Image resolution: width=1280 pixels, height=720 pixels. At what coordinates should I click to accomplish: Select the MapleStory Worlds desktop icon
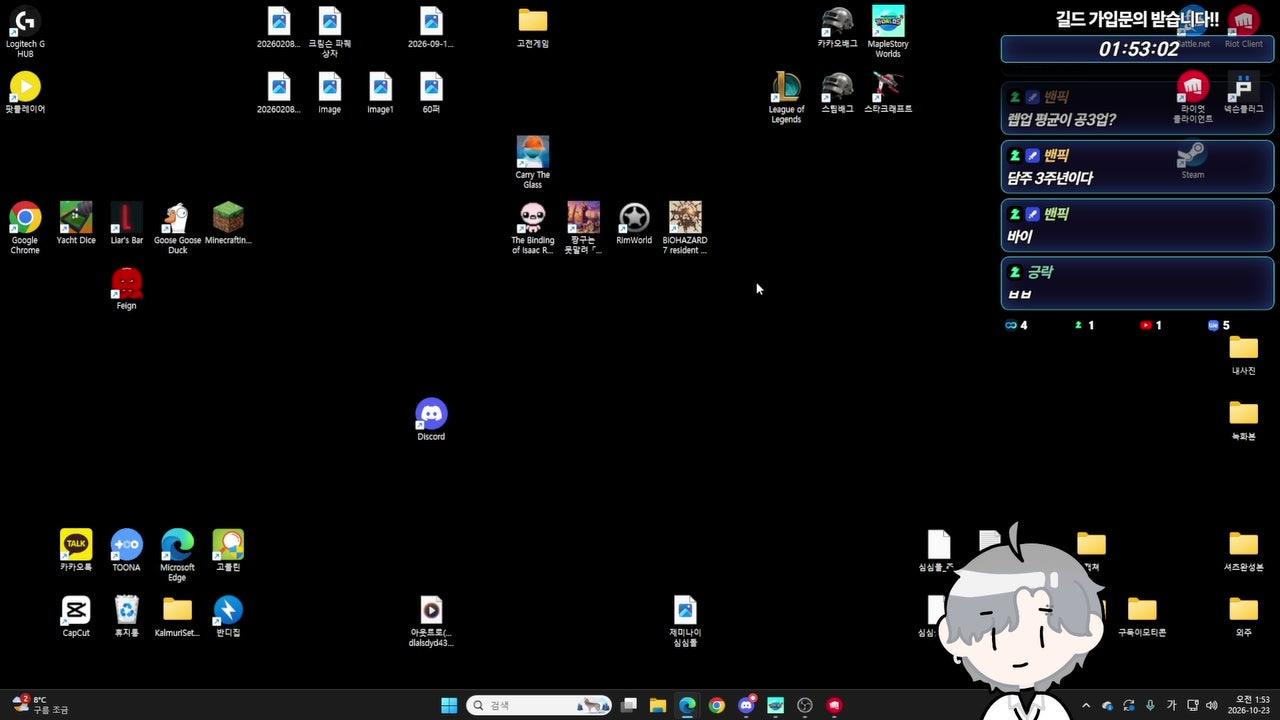click(888, 31)
